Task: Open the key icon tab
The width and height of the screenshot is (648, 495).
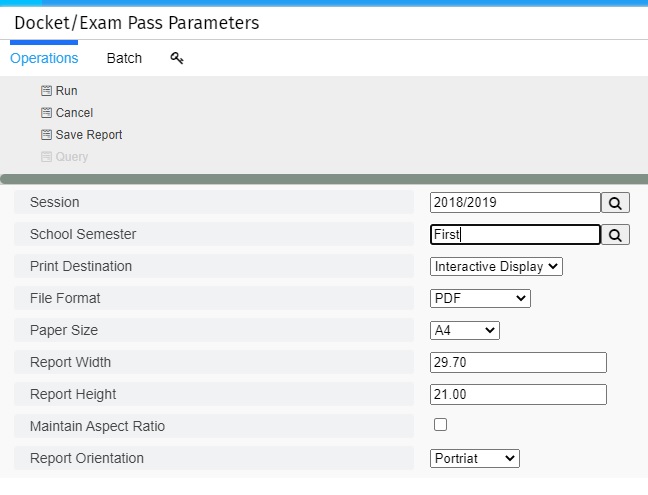Action: pyautogui.click(x=177, y=58)
